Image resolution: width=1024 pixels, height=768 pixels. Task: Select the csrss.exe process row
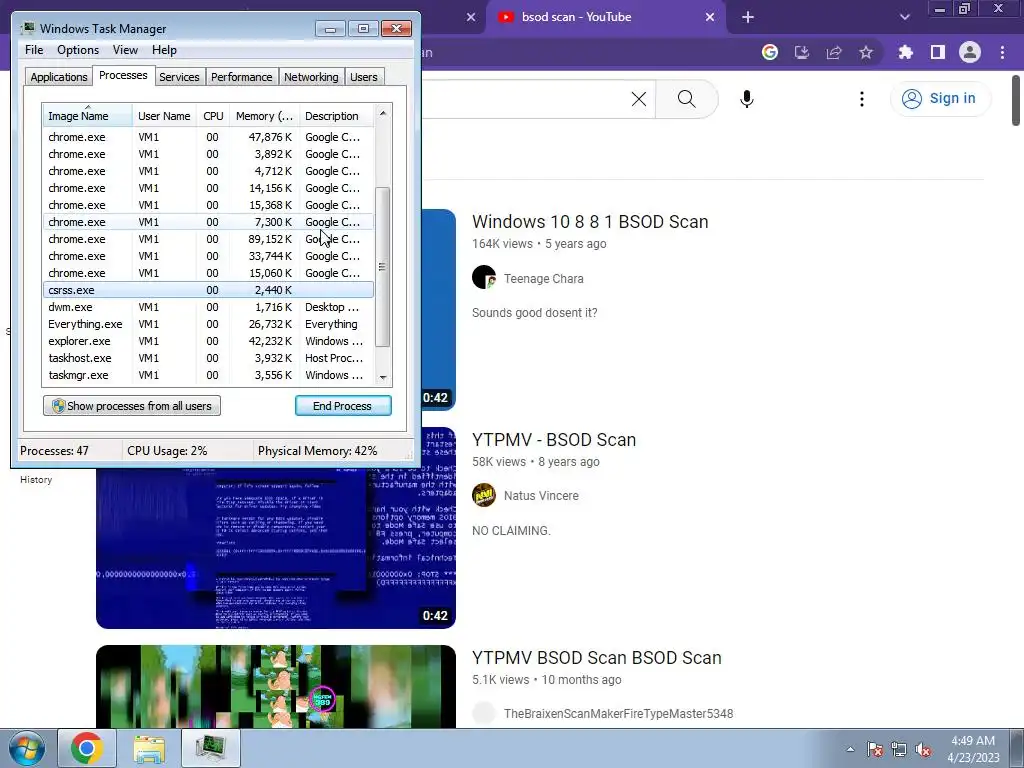pos(208,290)
